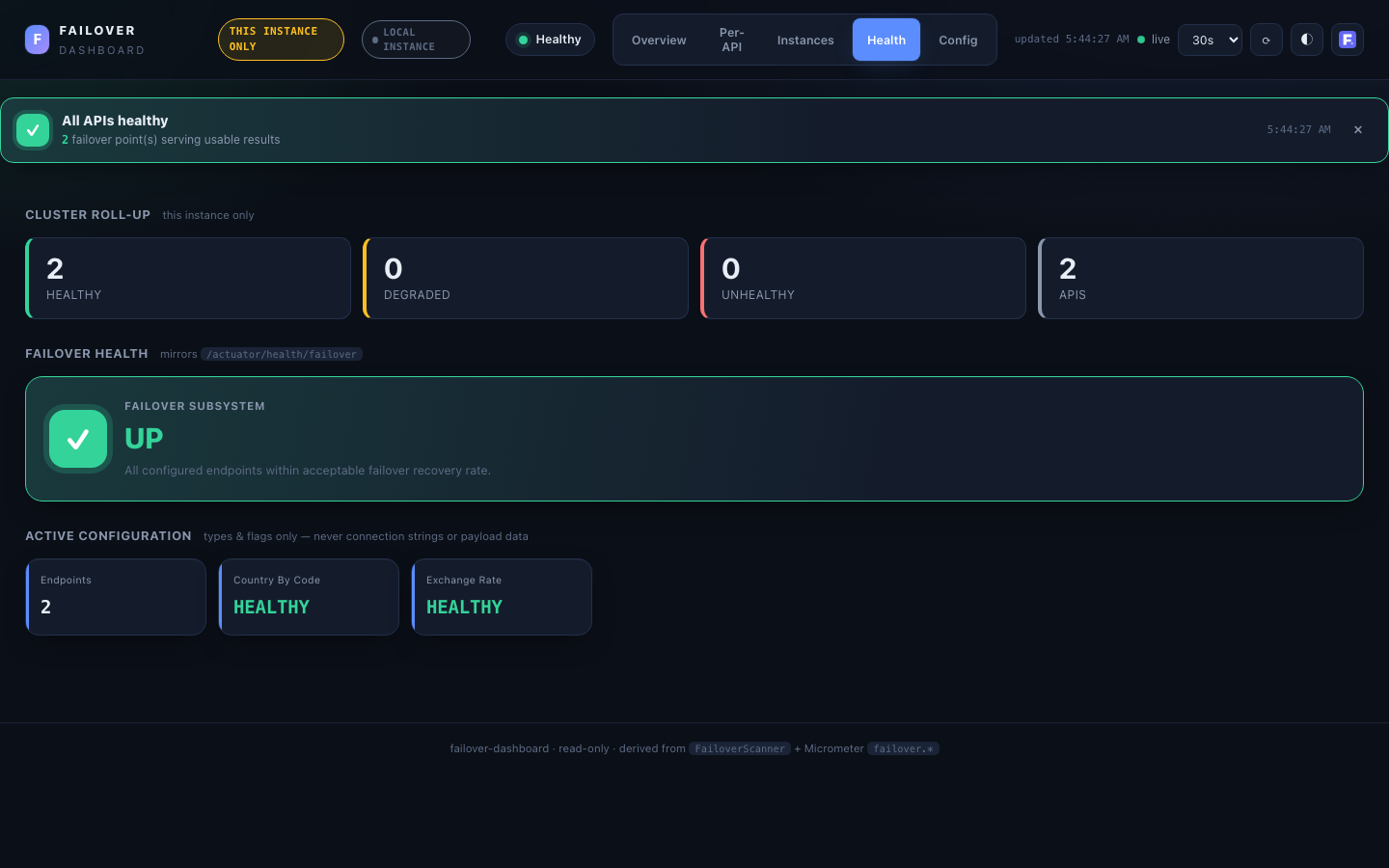The height and width of the screenshot is (868, 1389).
Task: Click the Failover Dashboard F logo icon
Action: pos(37,40)
